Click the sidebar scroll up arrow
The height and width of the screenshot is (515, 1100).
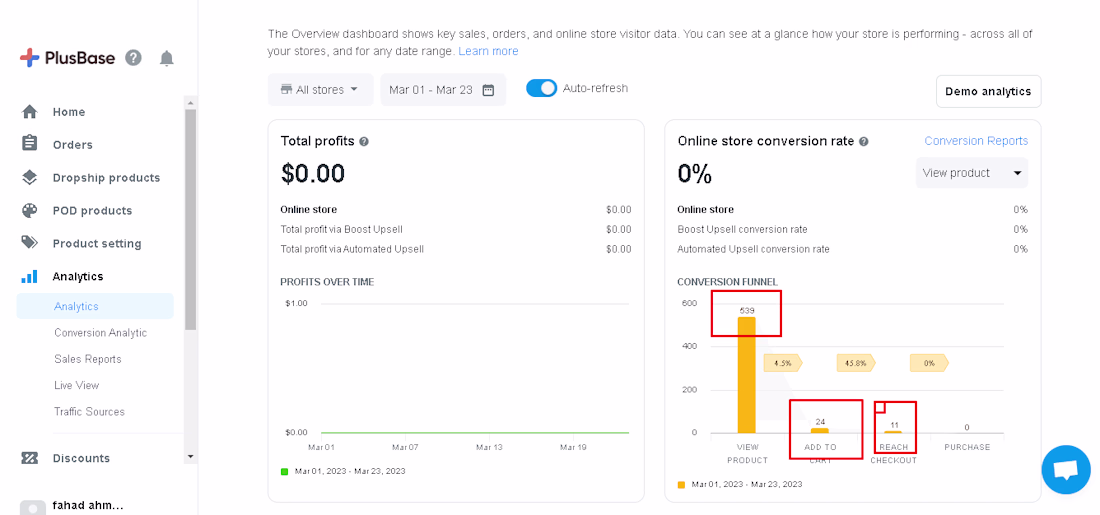[190, 102]
